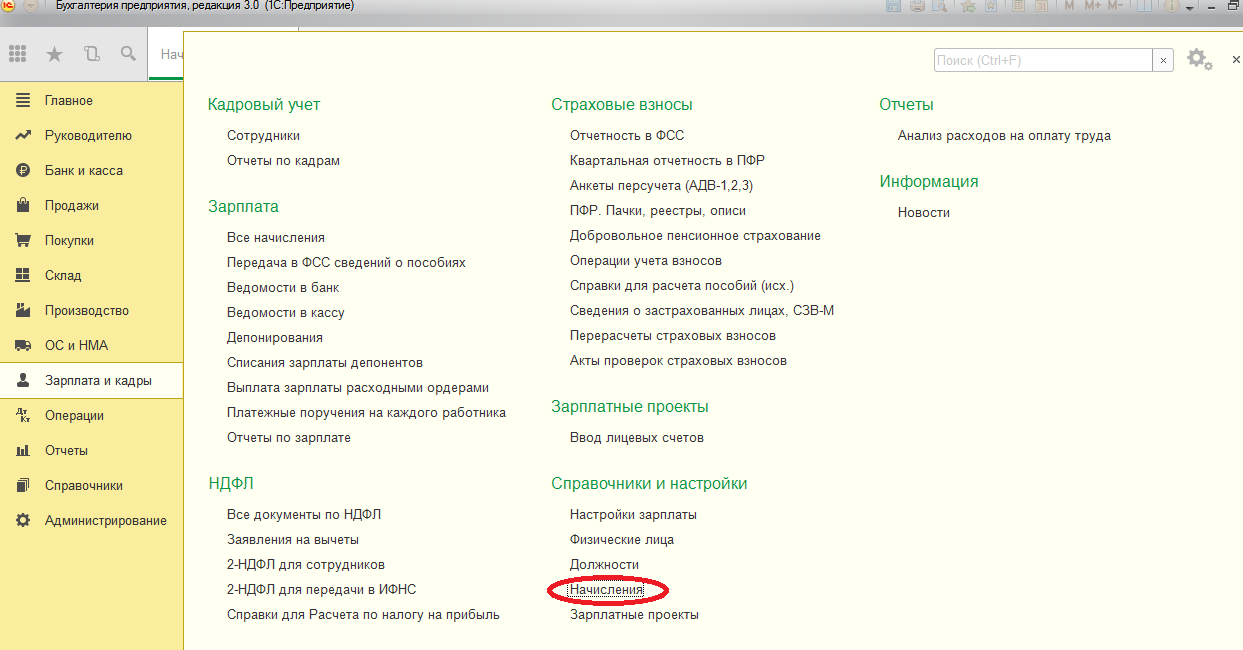Image resolution: width=1243 pixels, height=650 pixels.
Task: Open Отчеты по кадрам
Action: [283, 161]
